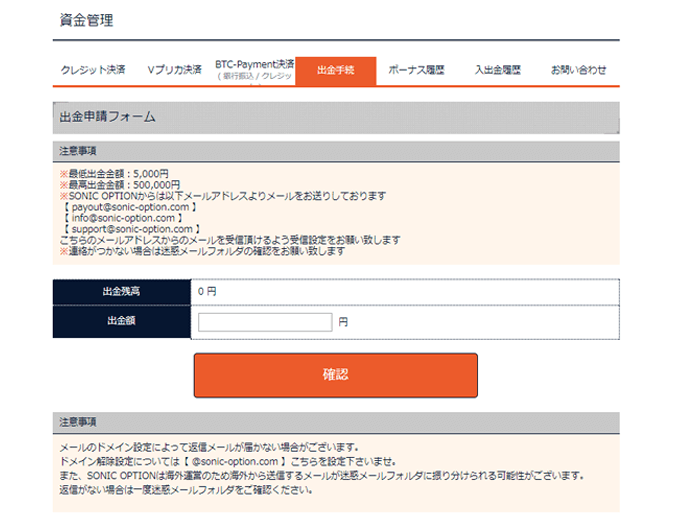The width and height of the screenshot is (674, 525).
Task: Click the orange 確認 button
Action: click(x=336, y=375)
